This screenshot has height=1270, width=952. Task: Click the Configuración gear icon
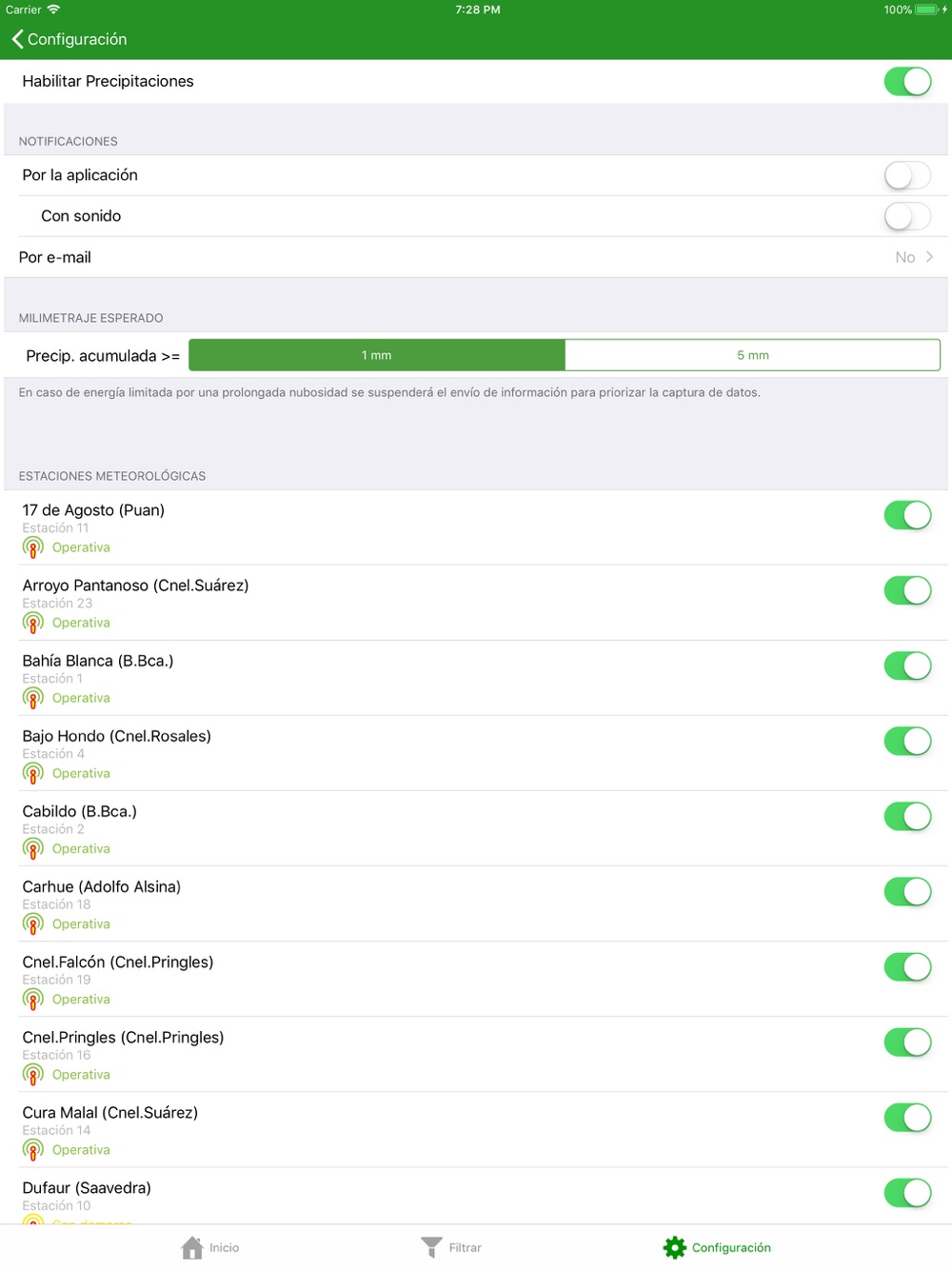pyautogui.click(x=675, y=1247)
